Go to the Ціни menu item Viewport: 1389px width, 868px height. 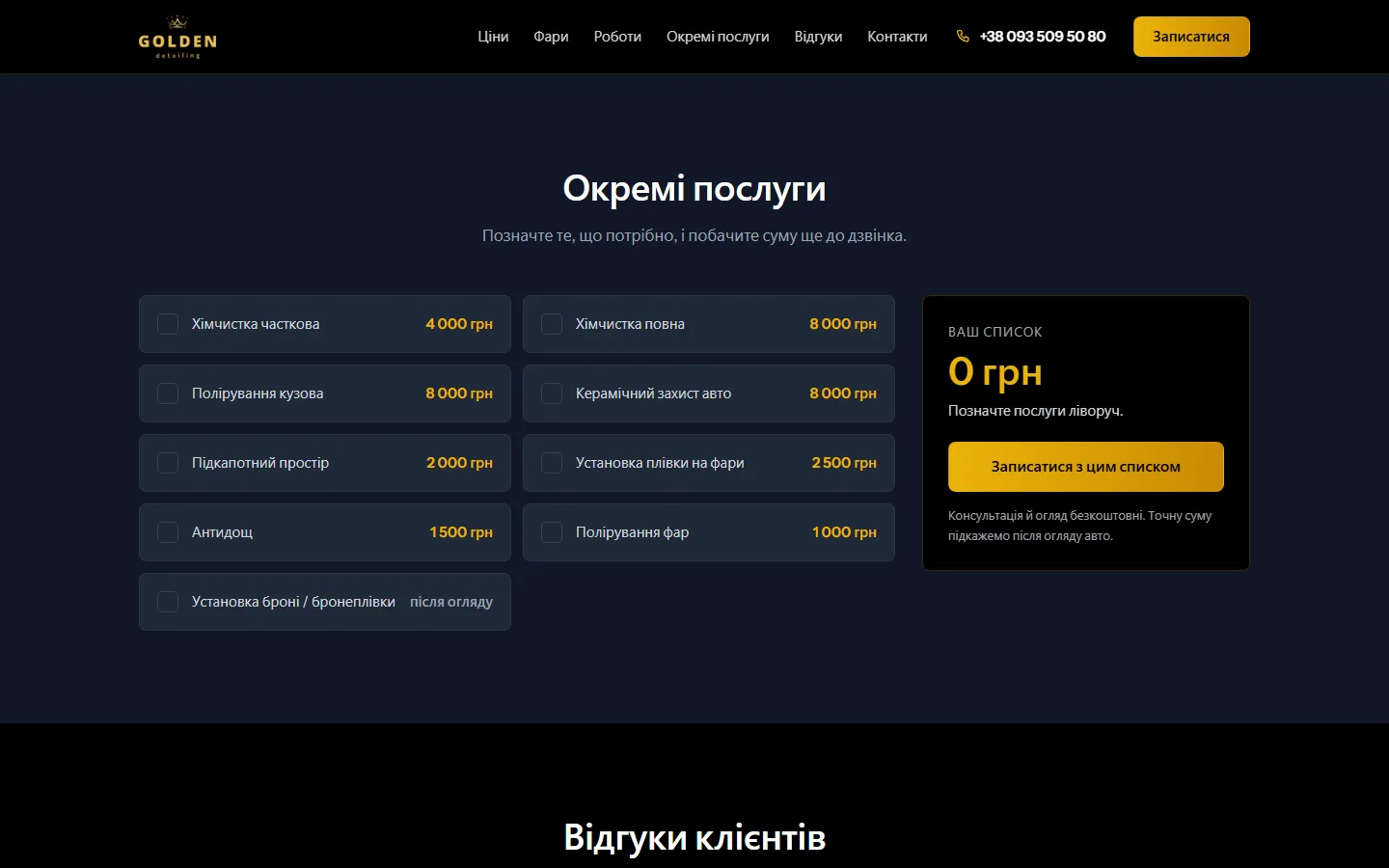click(493, 37)
